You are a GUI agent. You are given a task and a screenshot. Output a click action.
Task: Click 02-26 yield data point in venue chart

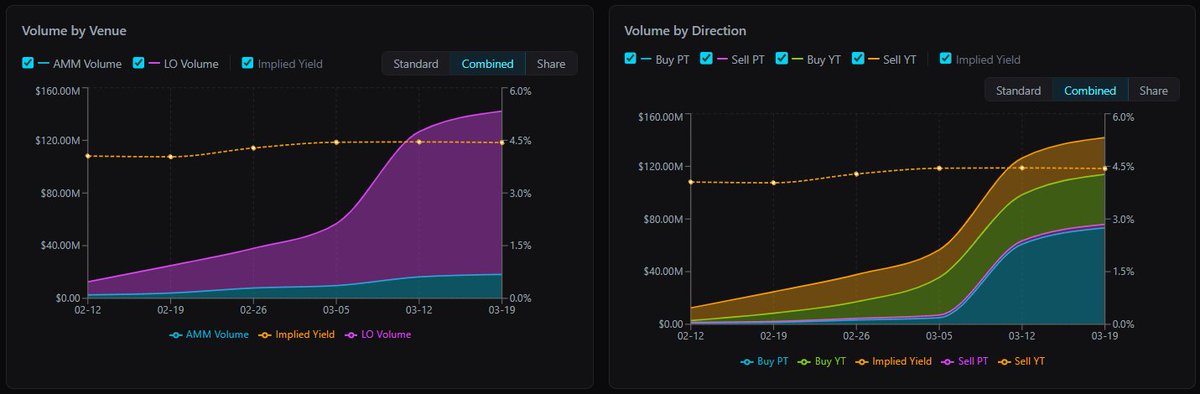click(253, 148)
